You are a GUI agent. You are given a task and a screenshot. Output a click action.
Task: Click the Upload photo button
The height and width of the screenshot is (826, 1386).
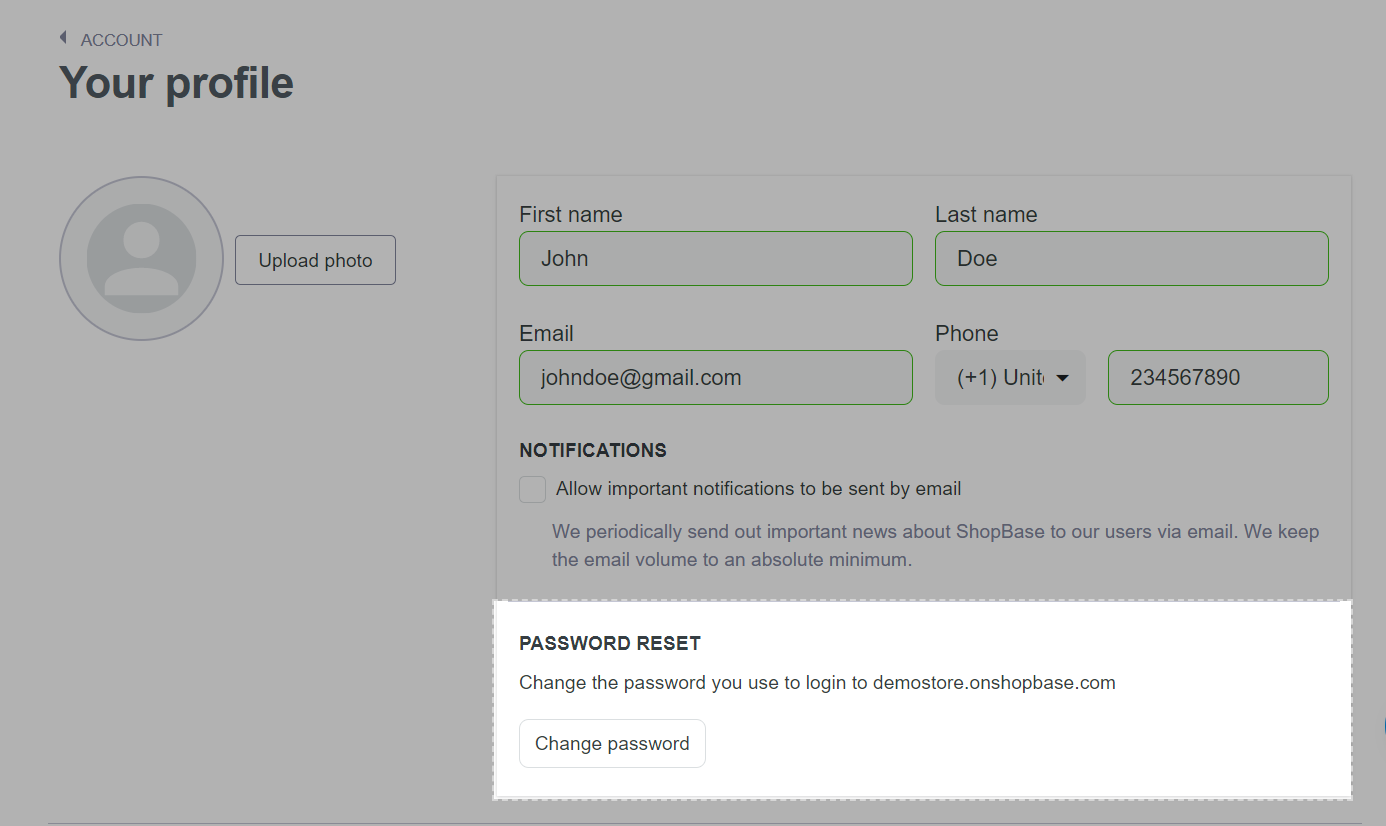(x=315, y=260)
